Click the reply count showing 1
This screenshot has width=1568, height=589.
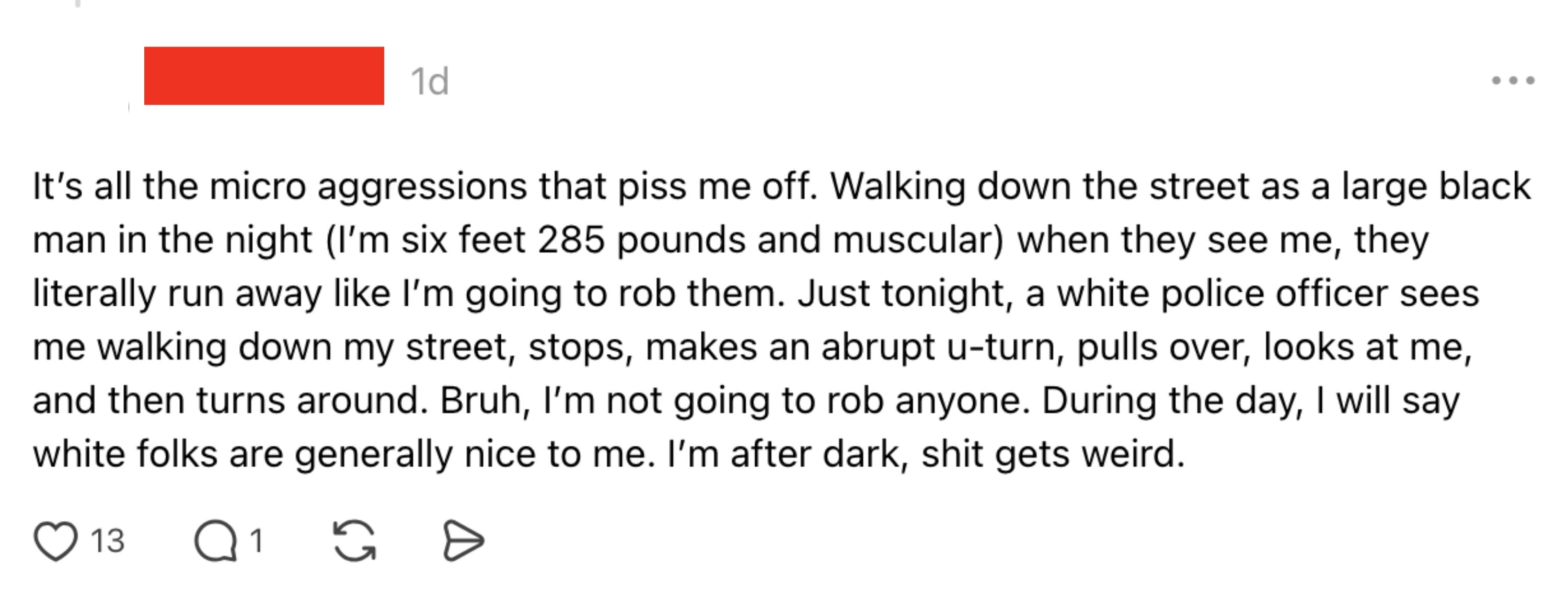click(257, 541)
